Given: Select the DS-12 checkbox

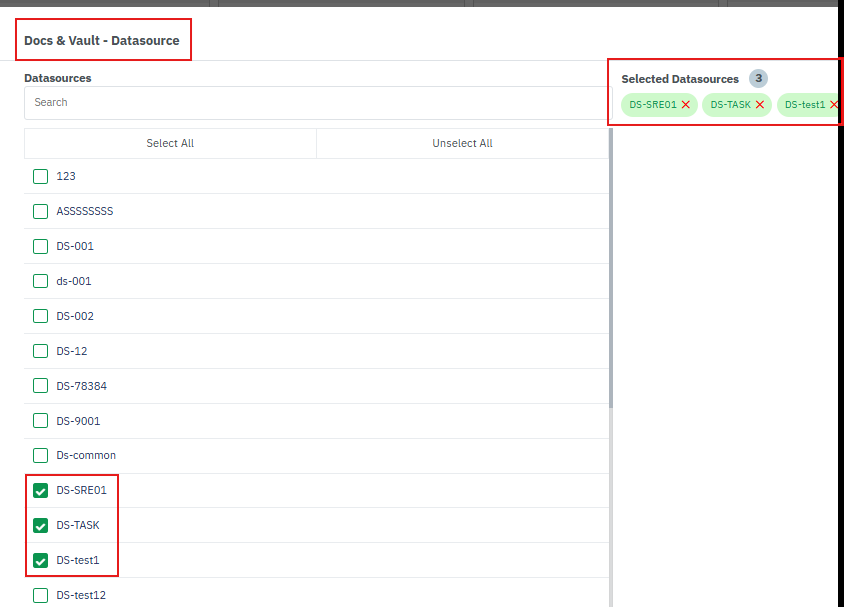Looking at the screenshot, I should [40, 351].
